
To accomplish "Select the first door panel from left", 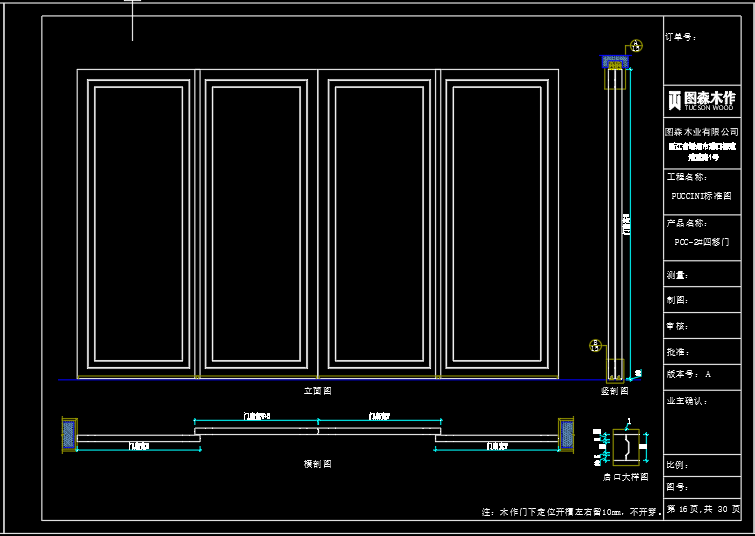I will click(x=138, y=224).
